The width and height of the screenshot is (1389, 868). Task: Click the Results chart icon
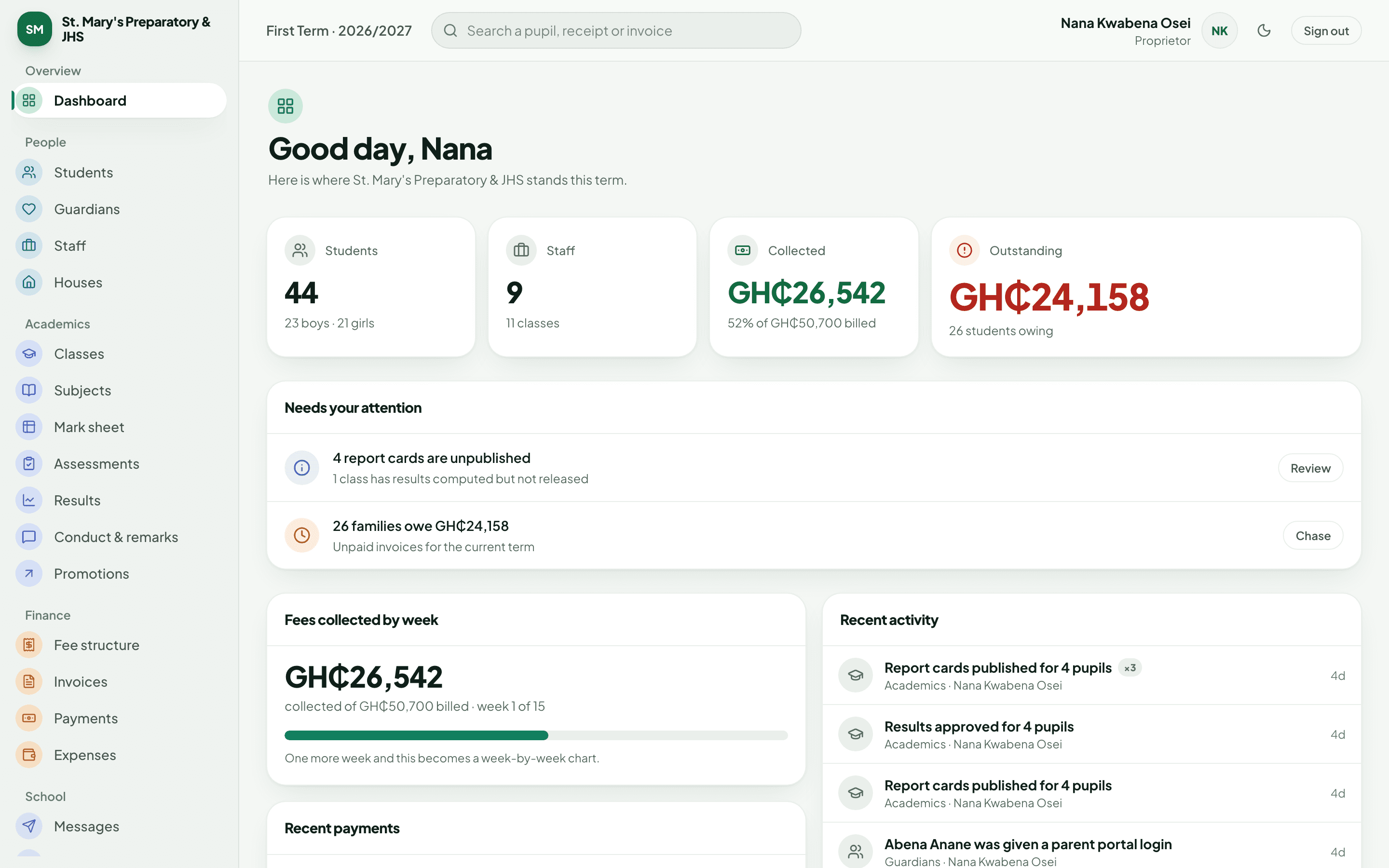(x=29, y=501)
